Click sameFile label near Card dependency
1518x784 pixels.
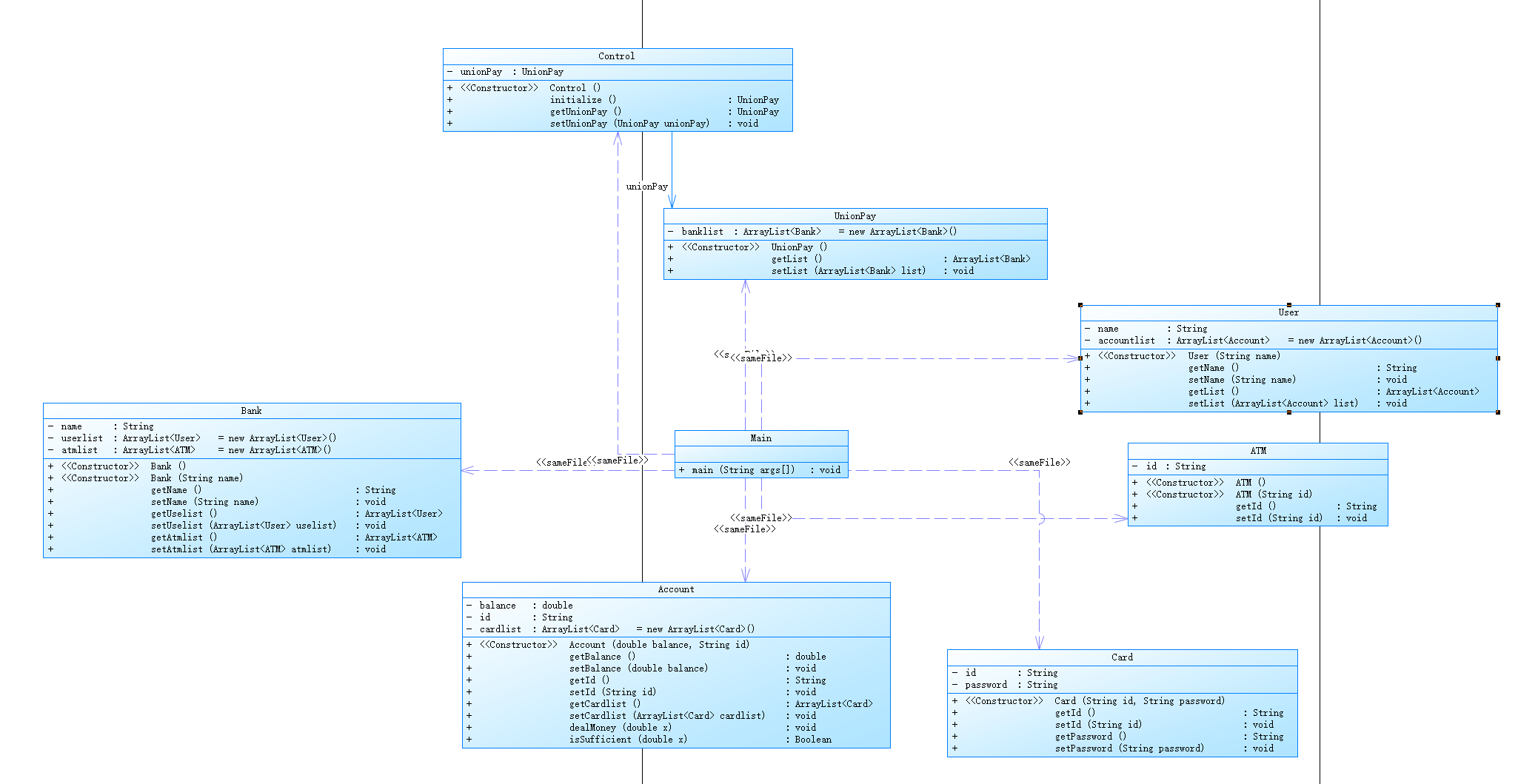point(1039,463)
